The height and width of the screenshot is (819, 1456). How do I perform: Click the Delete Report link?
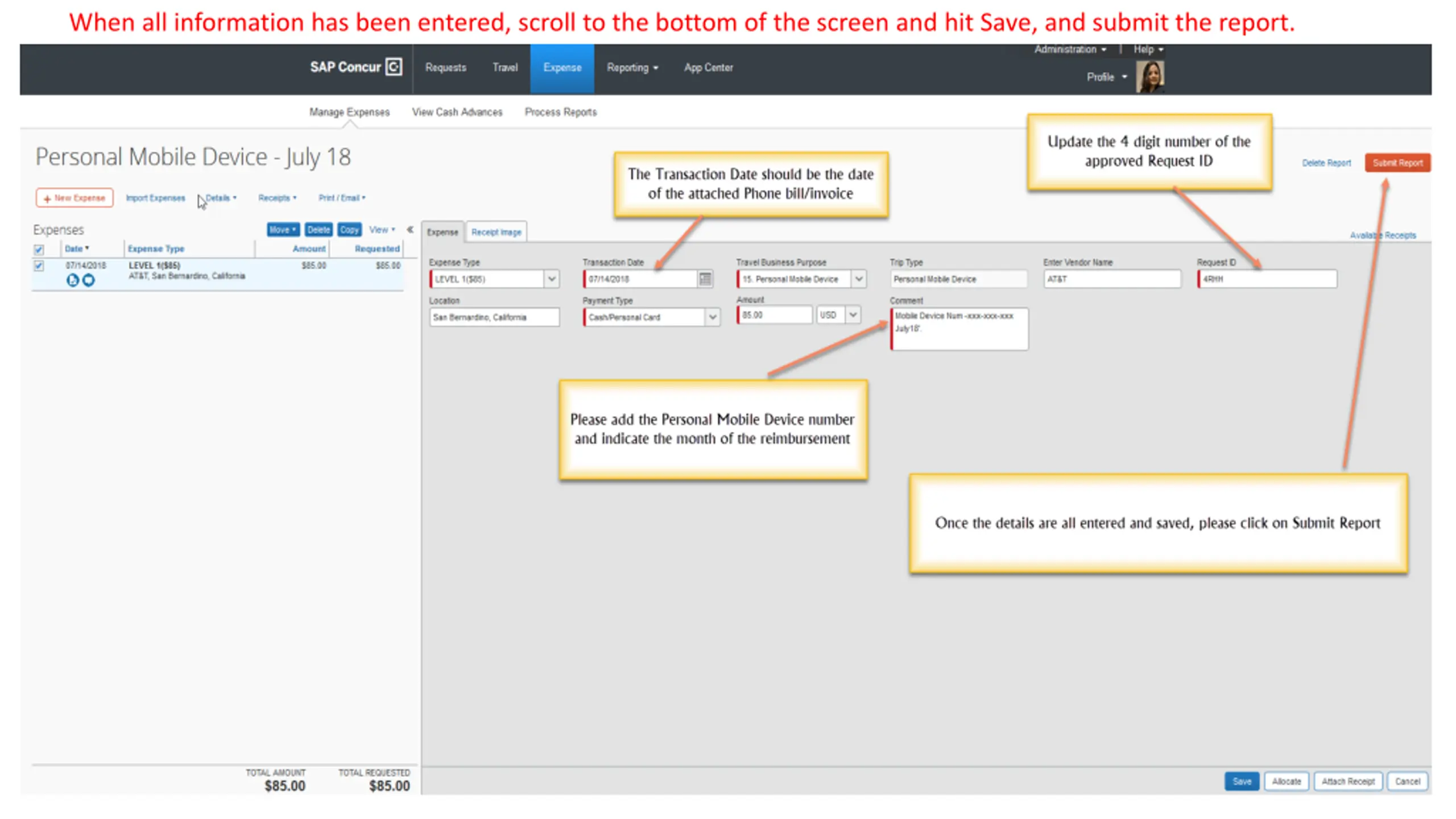pos(1326,163)
